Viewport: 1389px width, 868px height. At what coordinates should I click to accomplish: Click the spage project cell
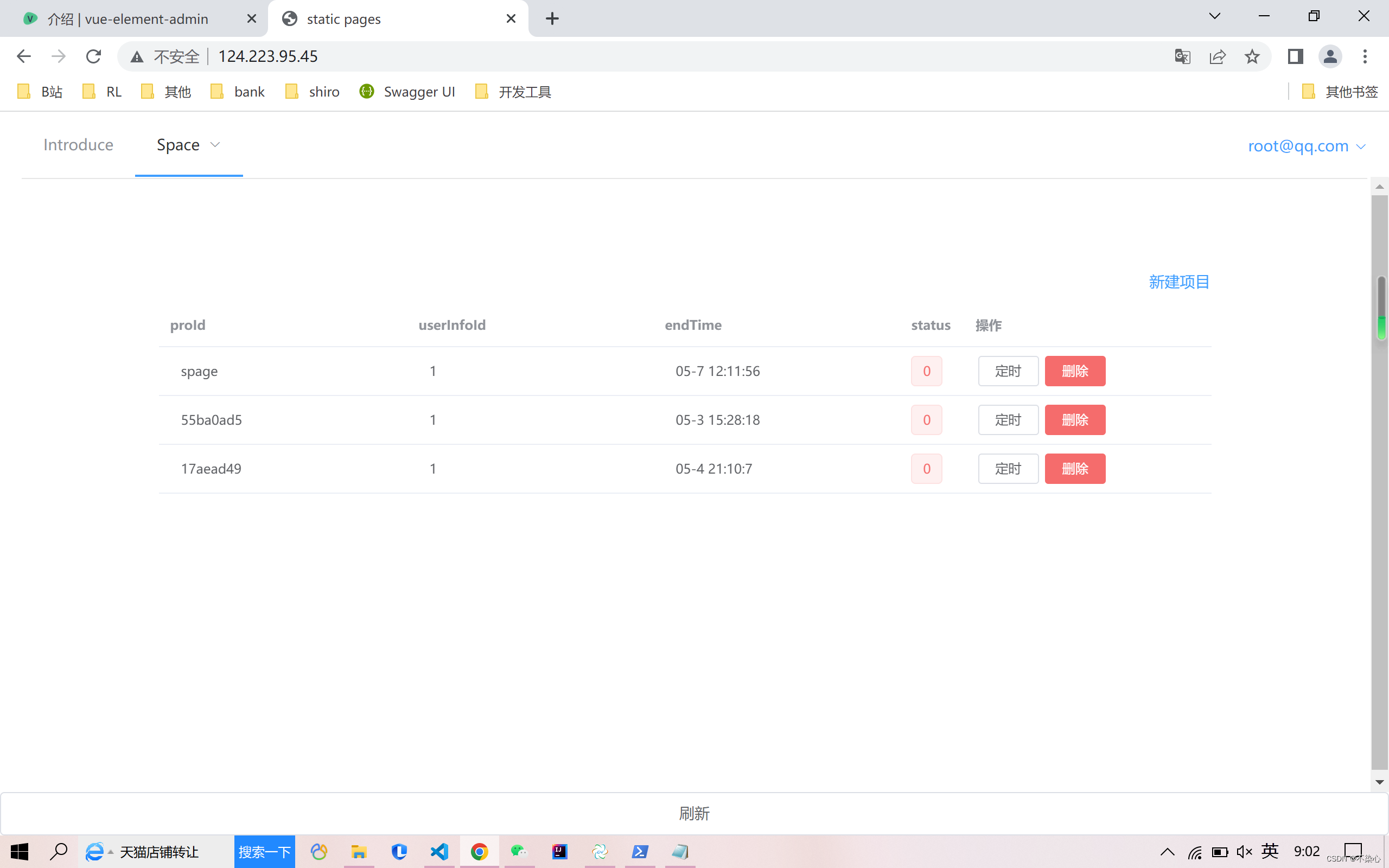click(x=199, y=372)
